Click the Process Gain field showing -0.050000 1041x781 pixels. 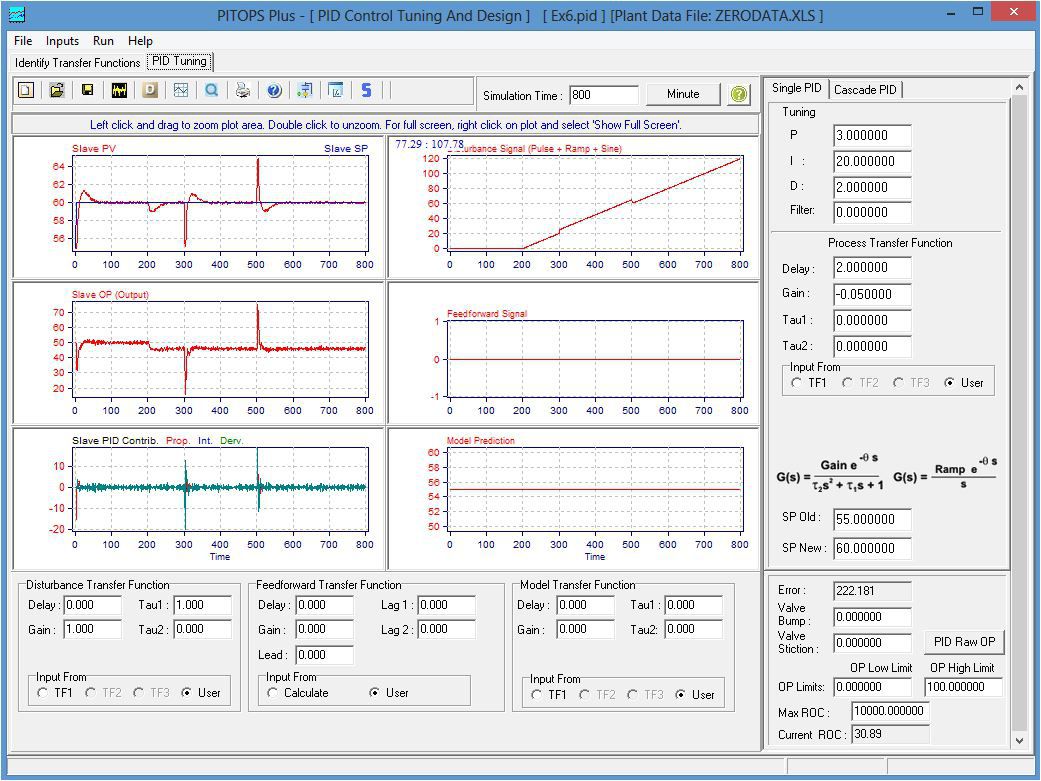click(x=872, y=294)
